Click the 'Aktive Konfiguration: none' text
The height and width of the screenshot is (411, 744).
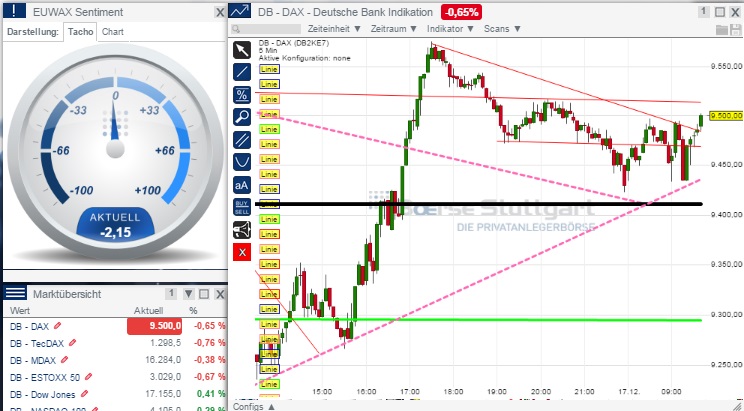tap(305, 58)
